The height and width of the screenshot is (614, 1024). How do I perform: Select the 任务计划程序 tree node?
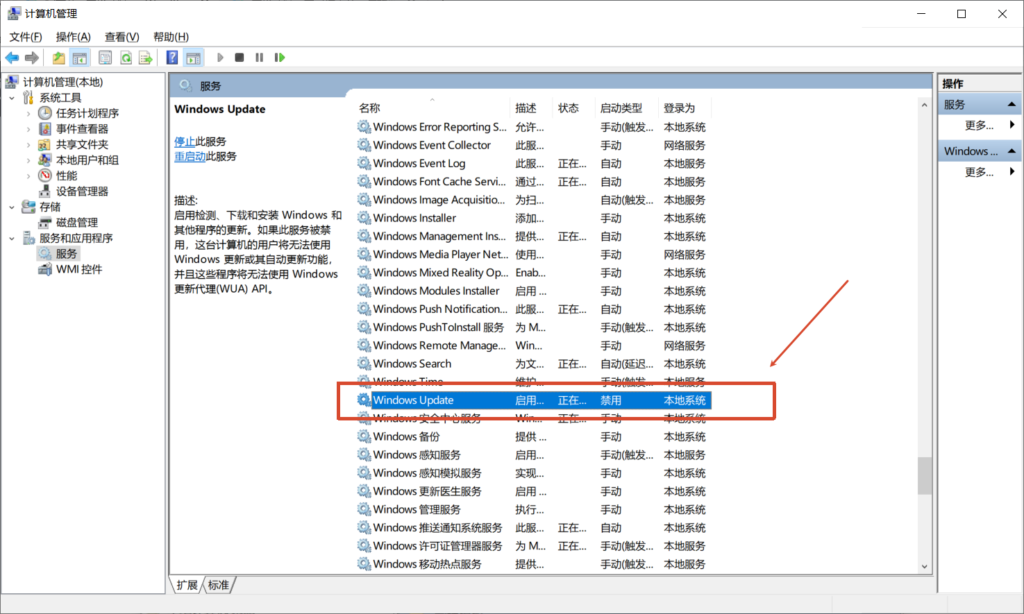[87, 113]
